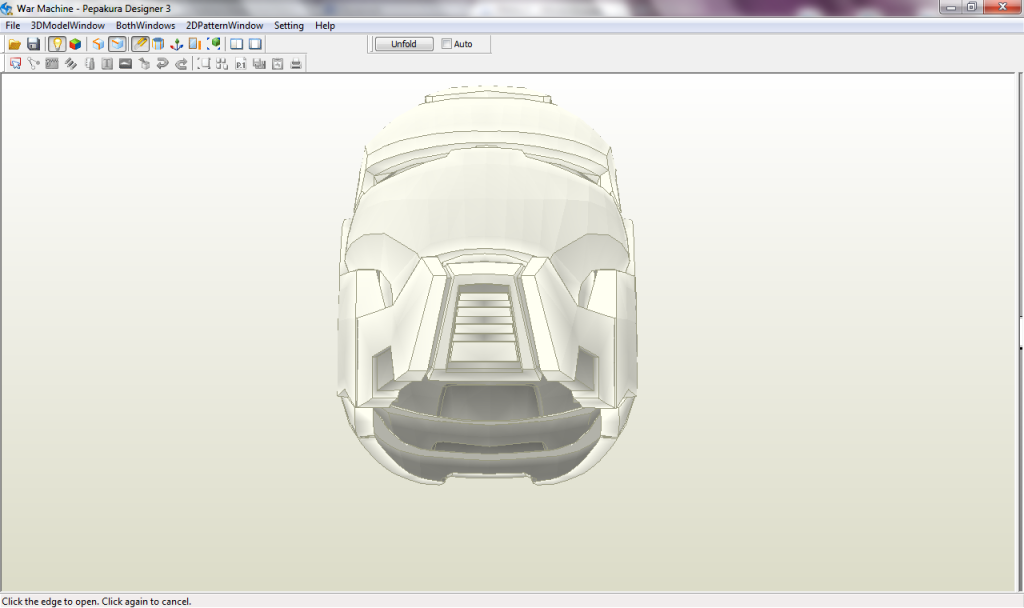The image size is (1024, 608).
Task: Click the connected nodes join tool icon
Action: click(x=33, y=64)
